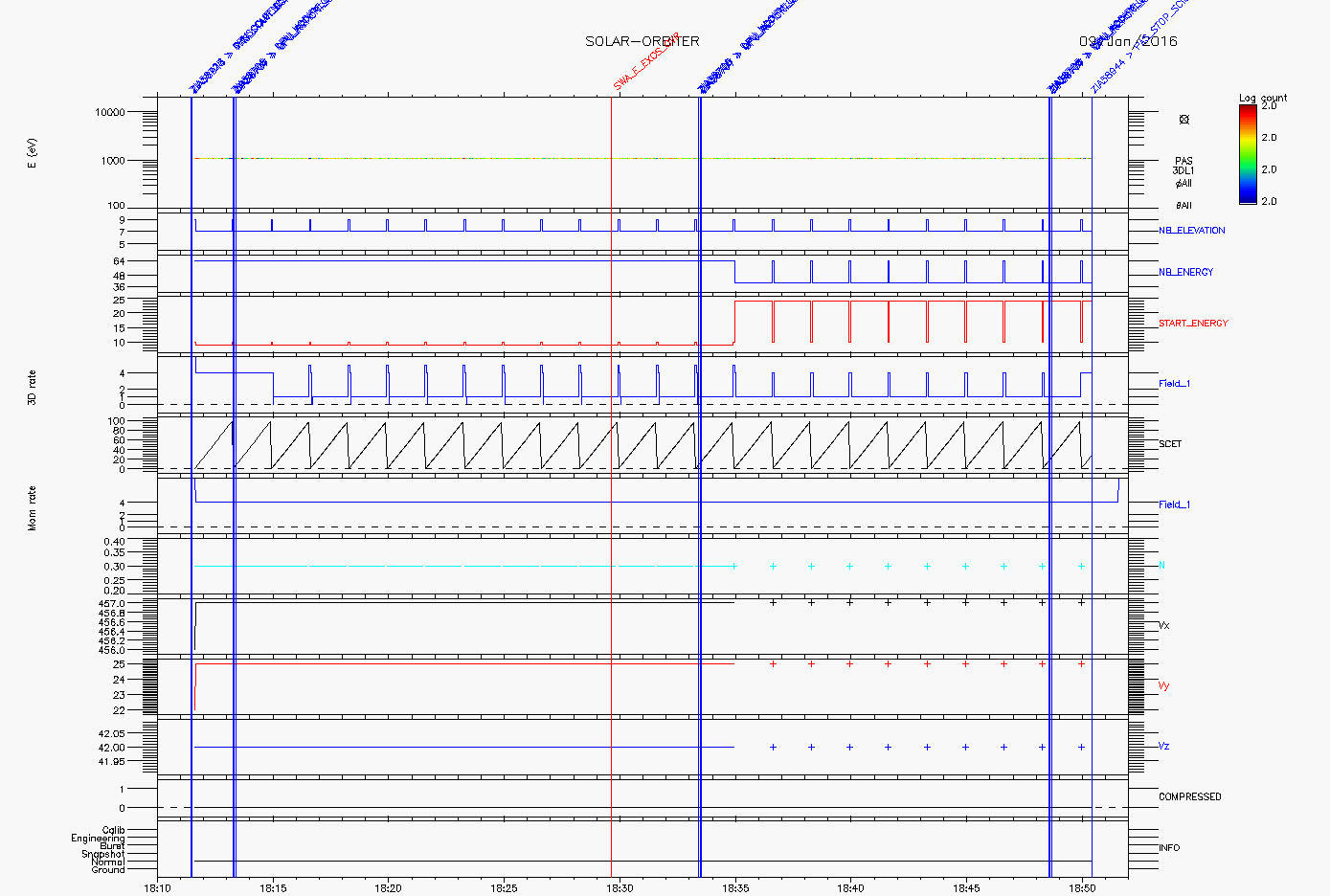
Task: Click the 'Snapshot' mode label
Action: [x=103, y=855]
